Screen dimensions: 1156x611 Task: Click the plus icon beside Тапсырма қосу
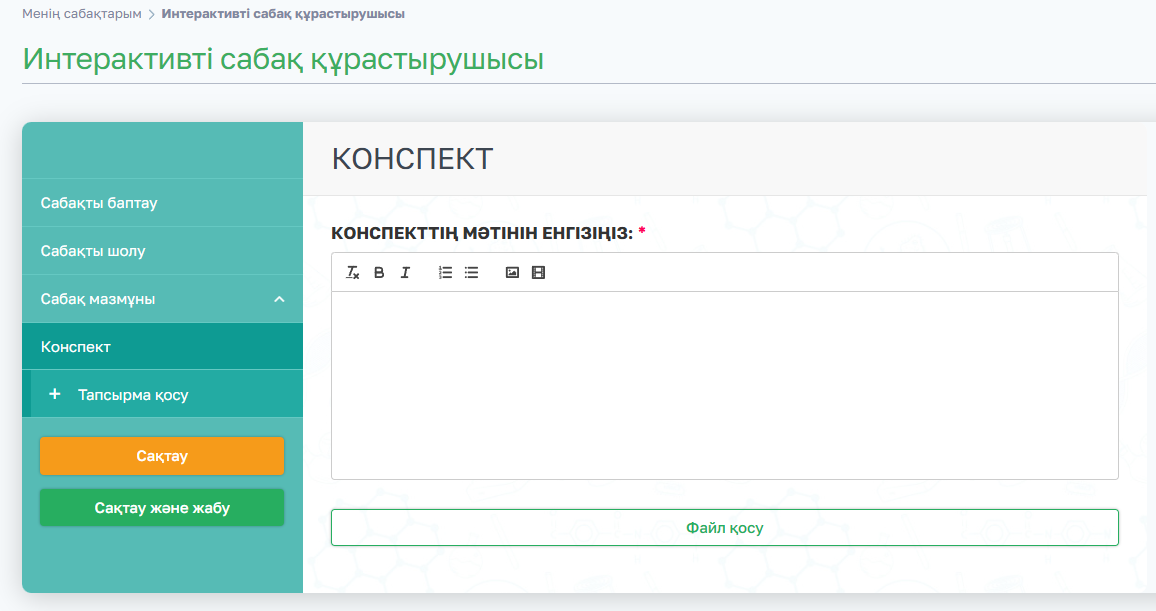55,394
